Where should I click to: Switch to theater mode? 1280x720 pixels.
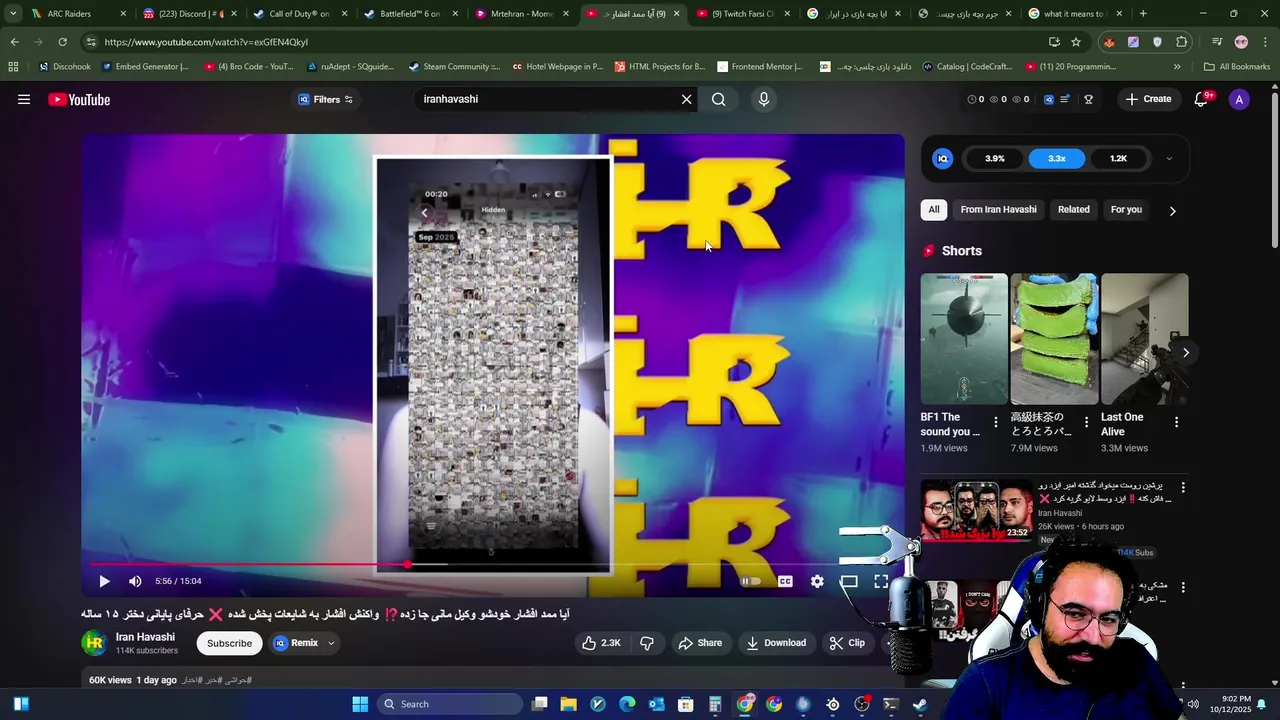(x=849, y=581)
